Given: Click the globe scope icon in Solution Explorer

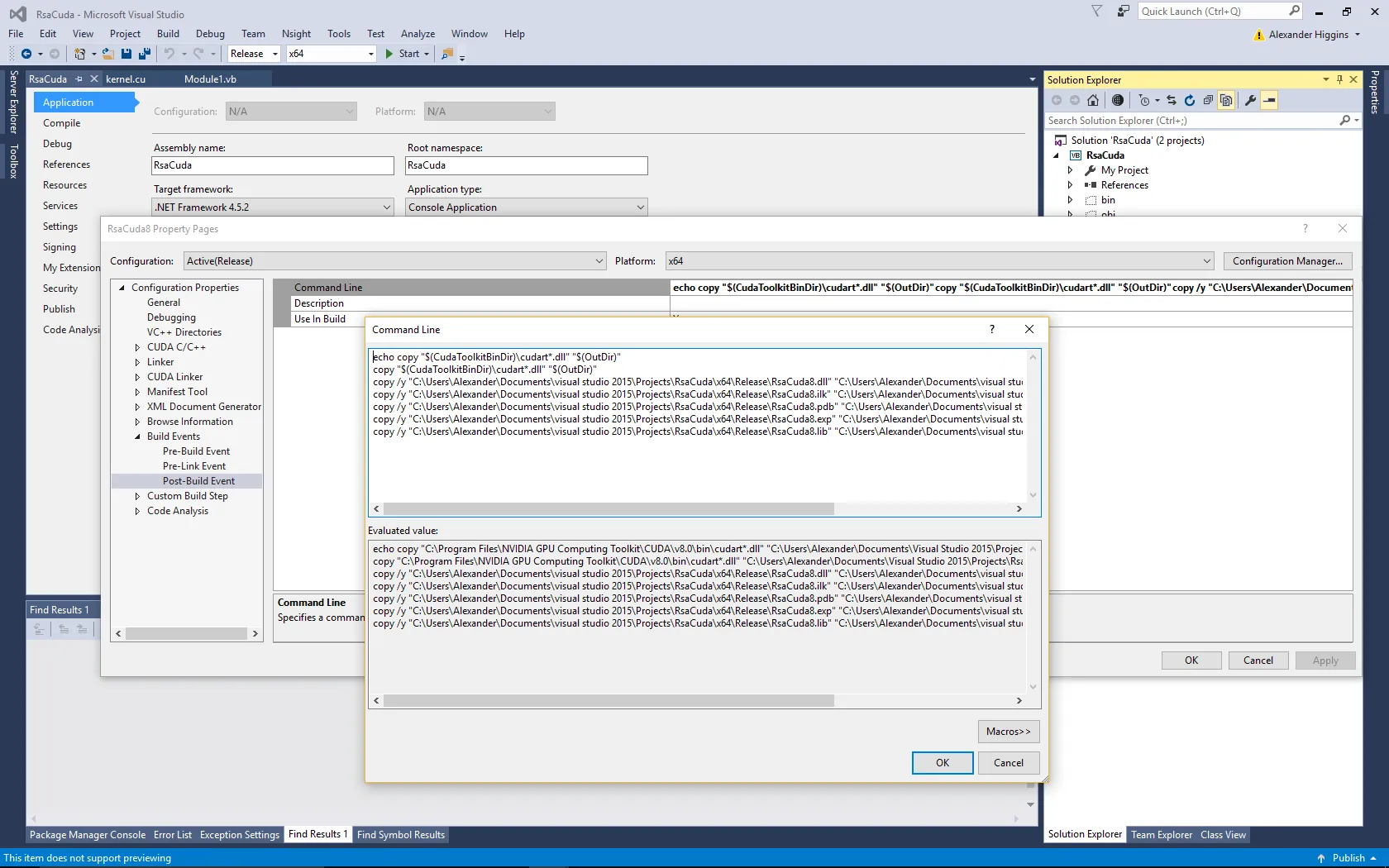Looking at the screenshot, I should (x=1118, y=100).
